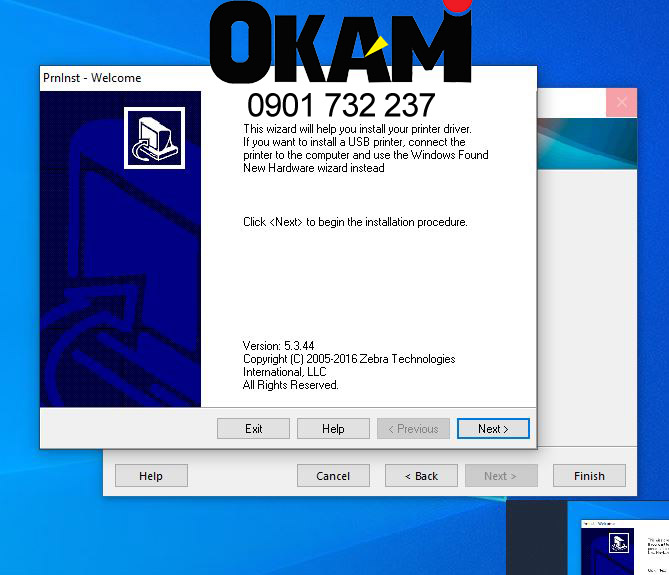Click the Exit button
Image resolution: width=669 pixels, height=575 pixels.
(x=253, y=428)
